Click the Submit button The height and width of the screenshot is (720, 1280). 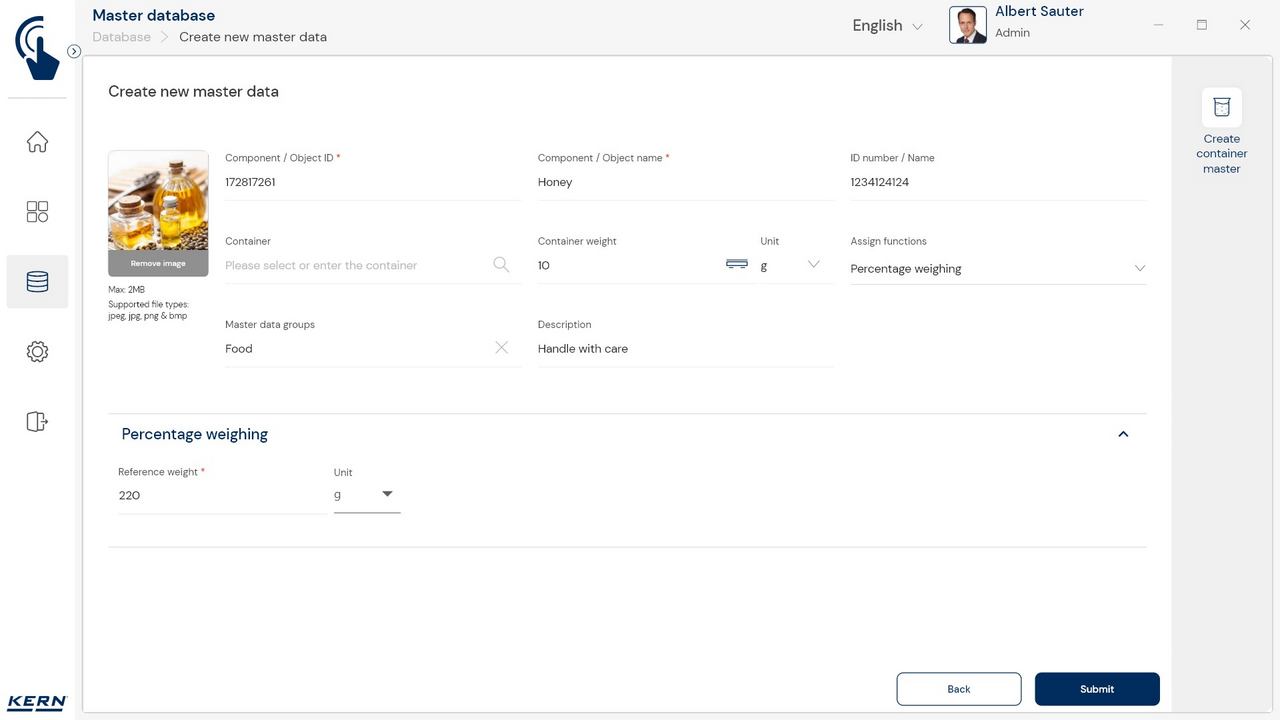(x=1097, y=689)
